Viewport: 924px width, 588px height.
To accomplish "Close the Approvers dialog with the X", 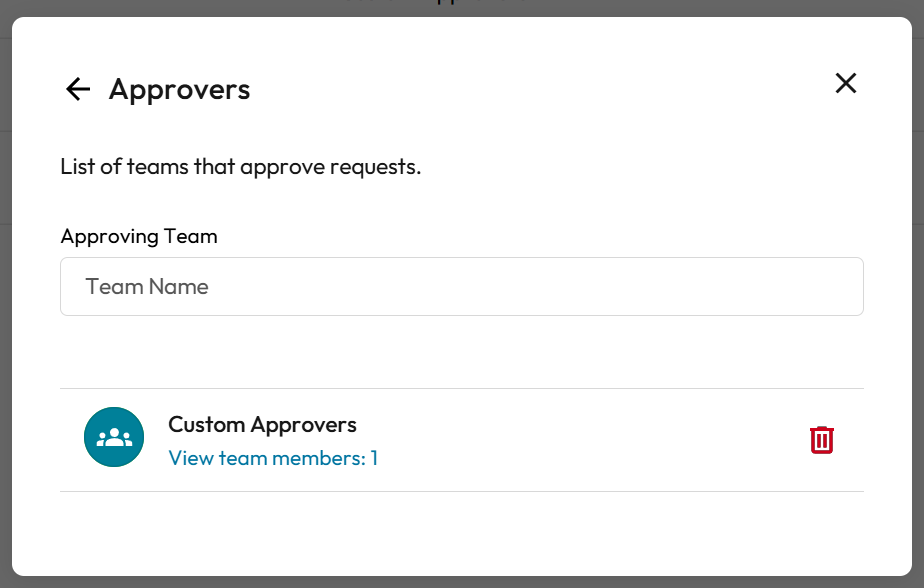I will pyautogui.click(x=846, y=83).
